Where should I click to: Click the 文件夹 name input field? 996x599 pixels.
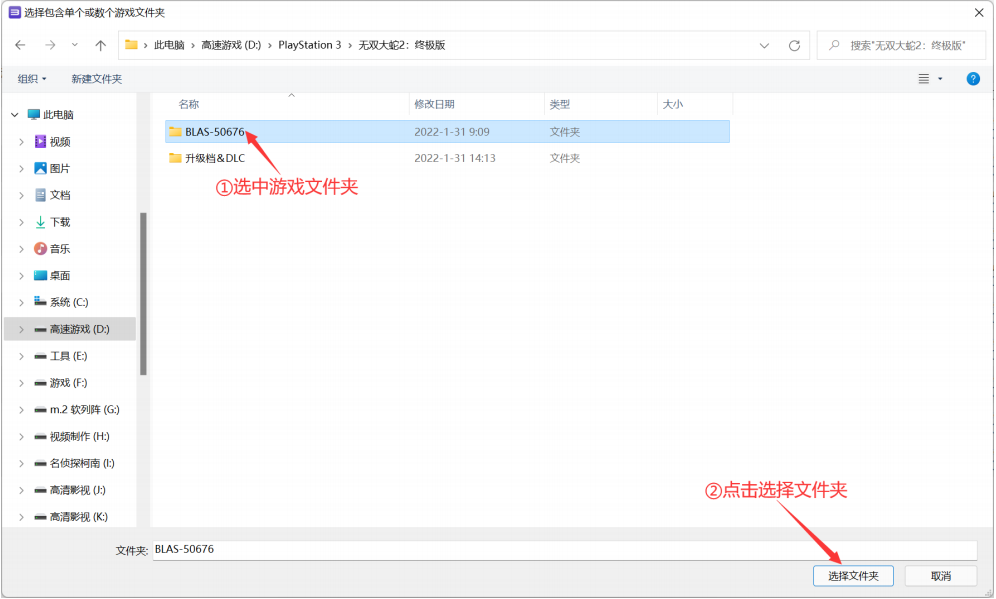coord(563,550)
